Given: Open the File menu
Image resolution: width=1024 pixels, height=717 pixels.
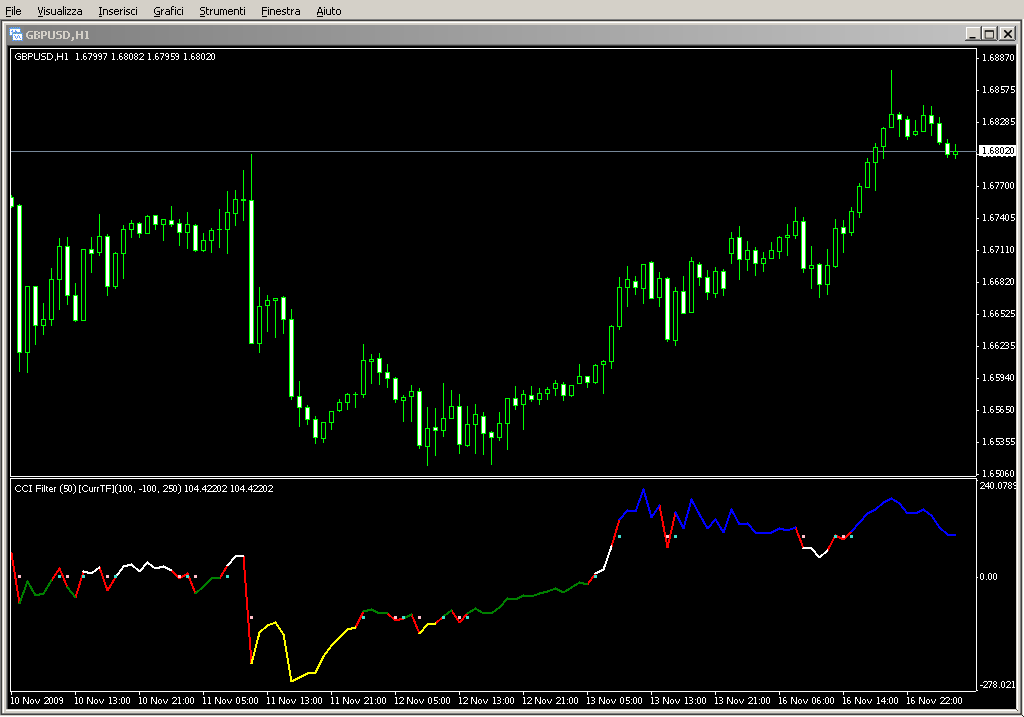Looking at the screenshot, I should (13, 11).
